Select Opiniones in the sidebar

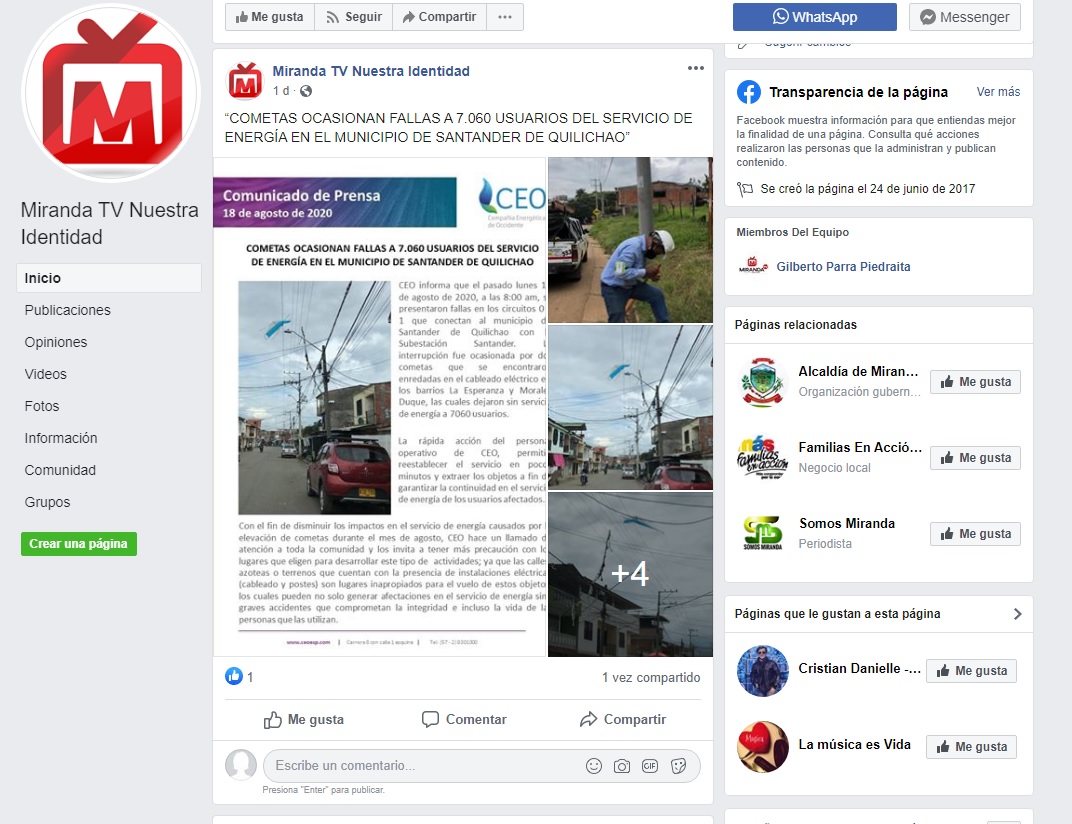[55, 342]
